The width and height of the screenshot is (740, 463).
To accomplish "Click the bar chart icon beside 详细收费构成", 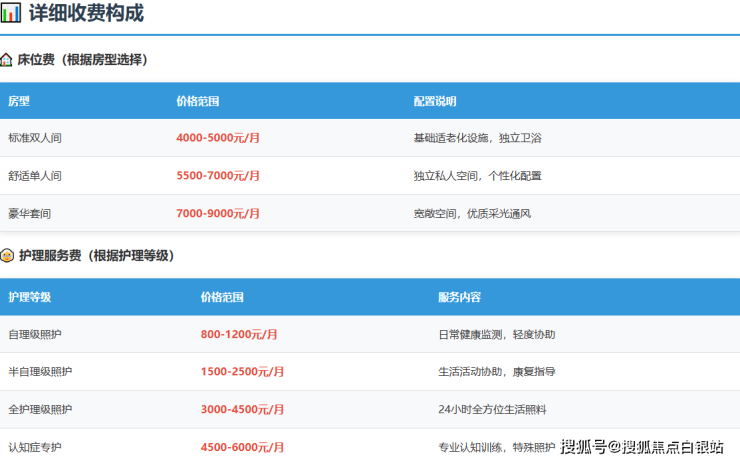I will [11, 14].
